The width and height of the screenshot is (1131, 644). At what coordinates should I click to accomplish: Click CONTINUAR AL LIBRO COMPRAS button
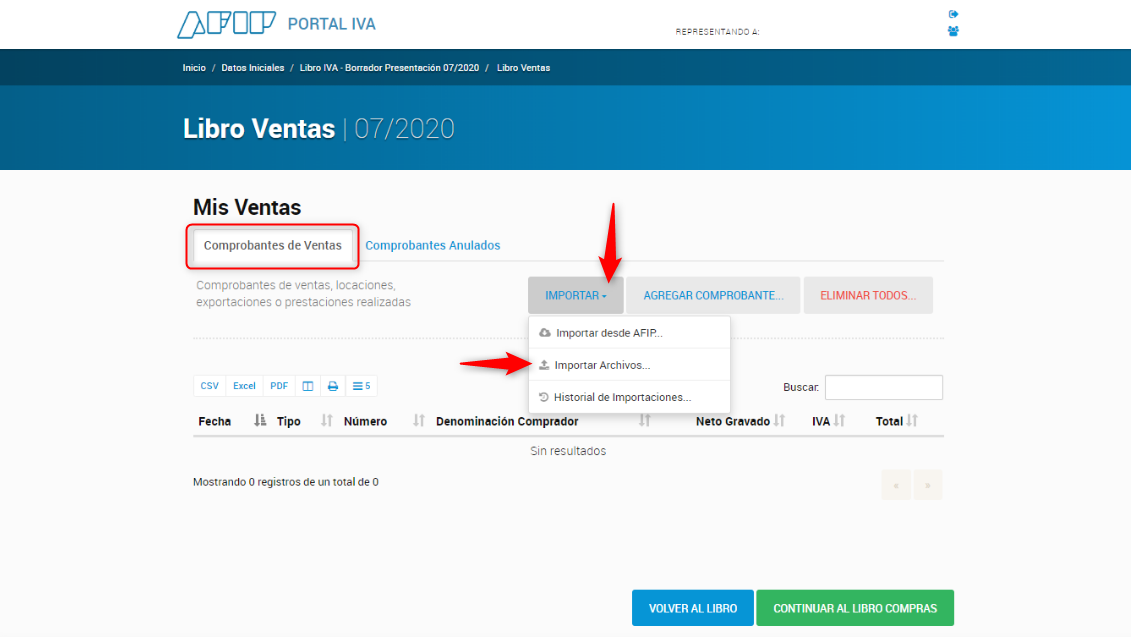pyautogui.click(x=854, y=608)
